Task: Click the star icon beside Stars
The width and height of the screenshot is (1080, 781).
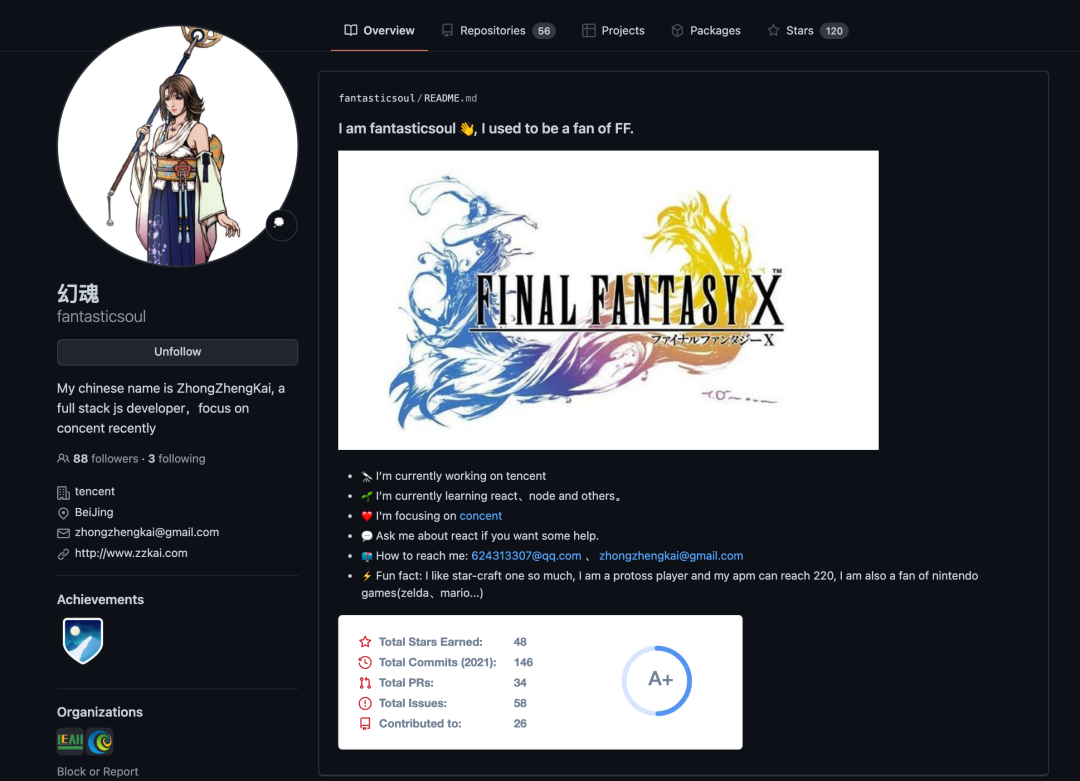Action: [773, 30]
